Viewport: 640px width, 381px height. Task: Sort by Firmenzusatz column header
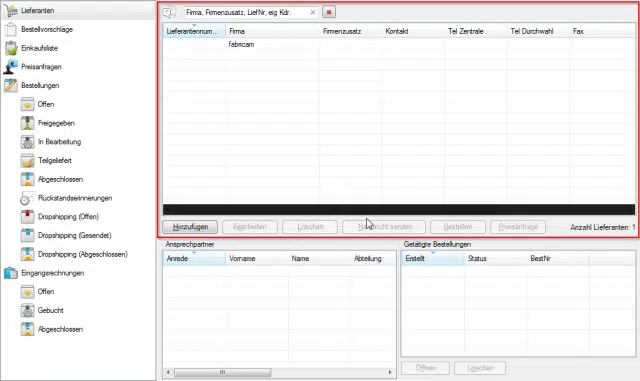350,31
